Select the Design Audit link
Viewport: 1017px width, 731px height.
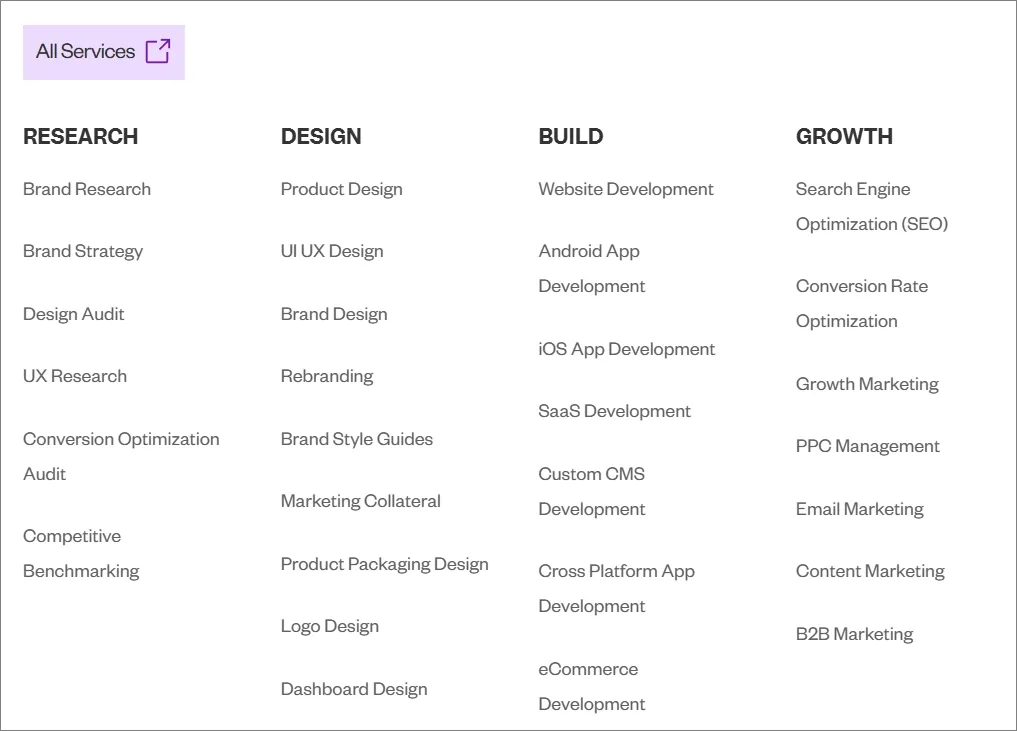(74, 314)
